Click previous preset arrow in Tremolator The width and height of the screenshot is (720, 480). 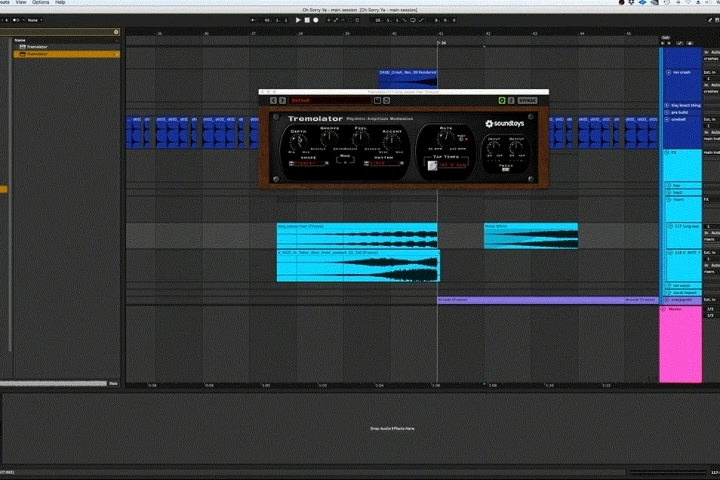tap(274, 101)
